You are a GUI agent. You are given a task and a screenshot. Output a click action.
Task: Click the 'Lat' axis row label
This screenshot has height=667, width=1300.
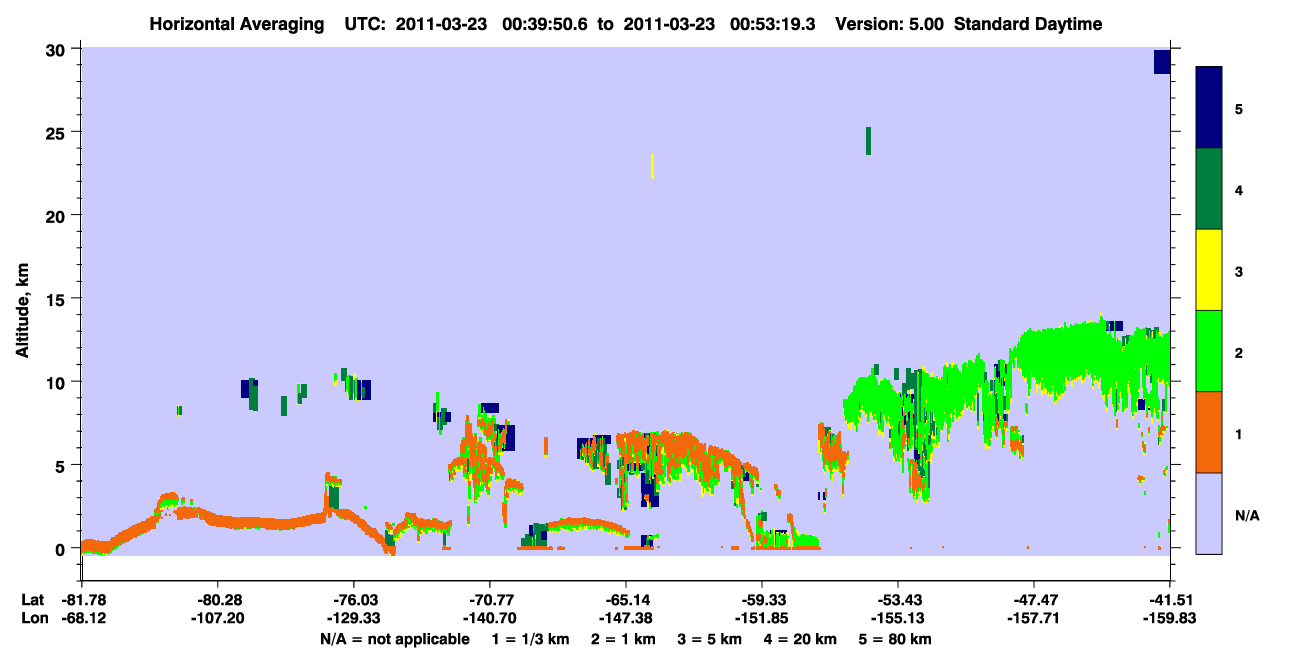click(x=33, y=600)
